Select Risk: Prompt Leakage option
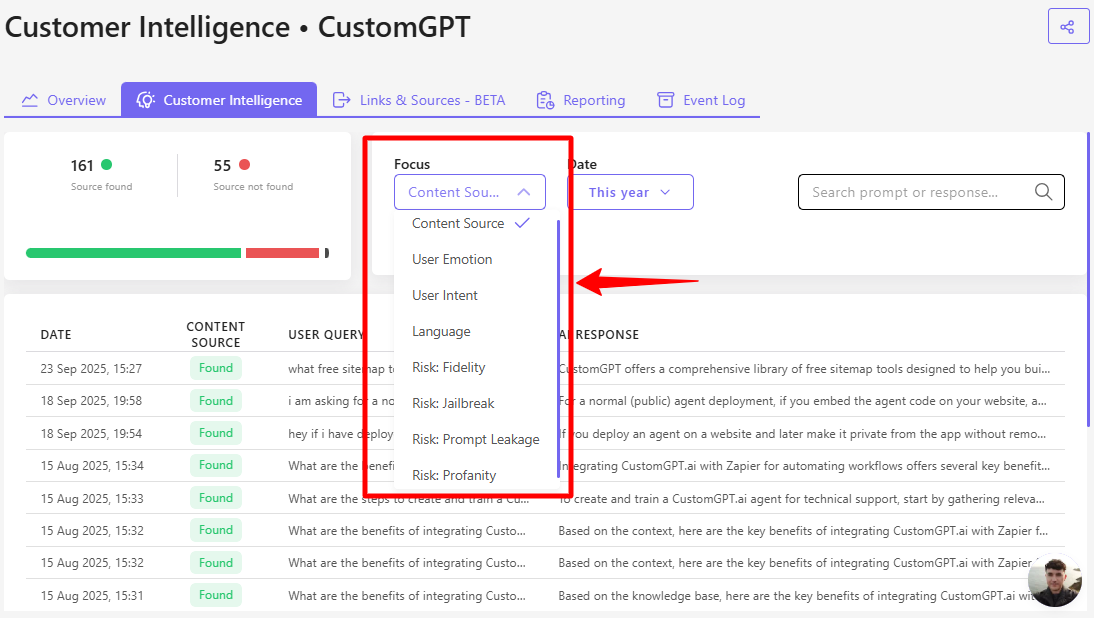The image size is (1094, 618). [x=475, y=439]
